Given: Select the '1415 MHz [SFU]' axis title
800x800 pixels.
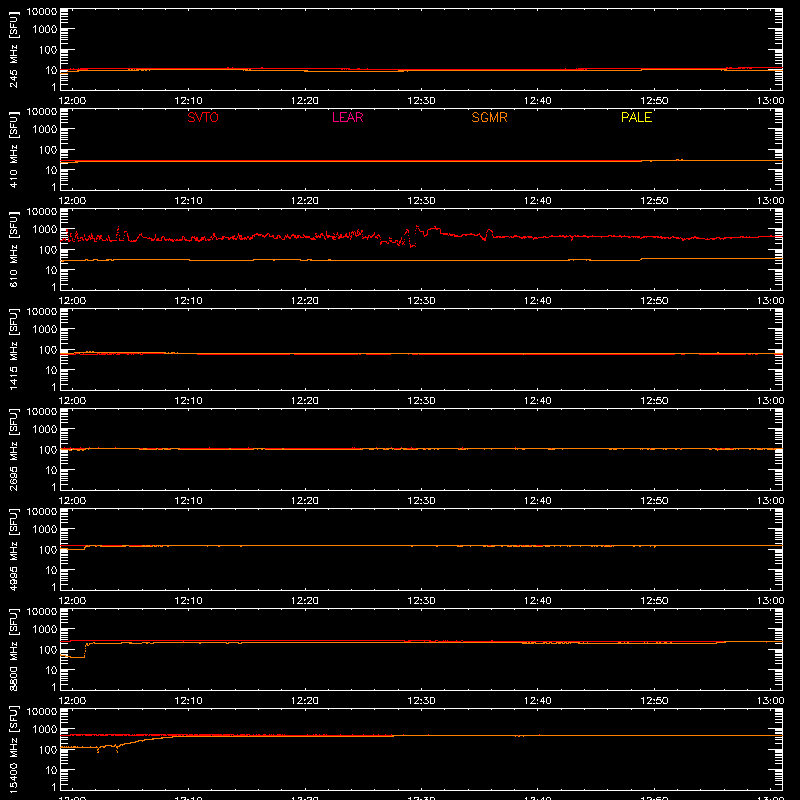Looking at the screenshot, I should tap(14, 349).
